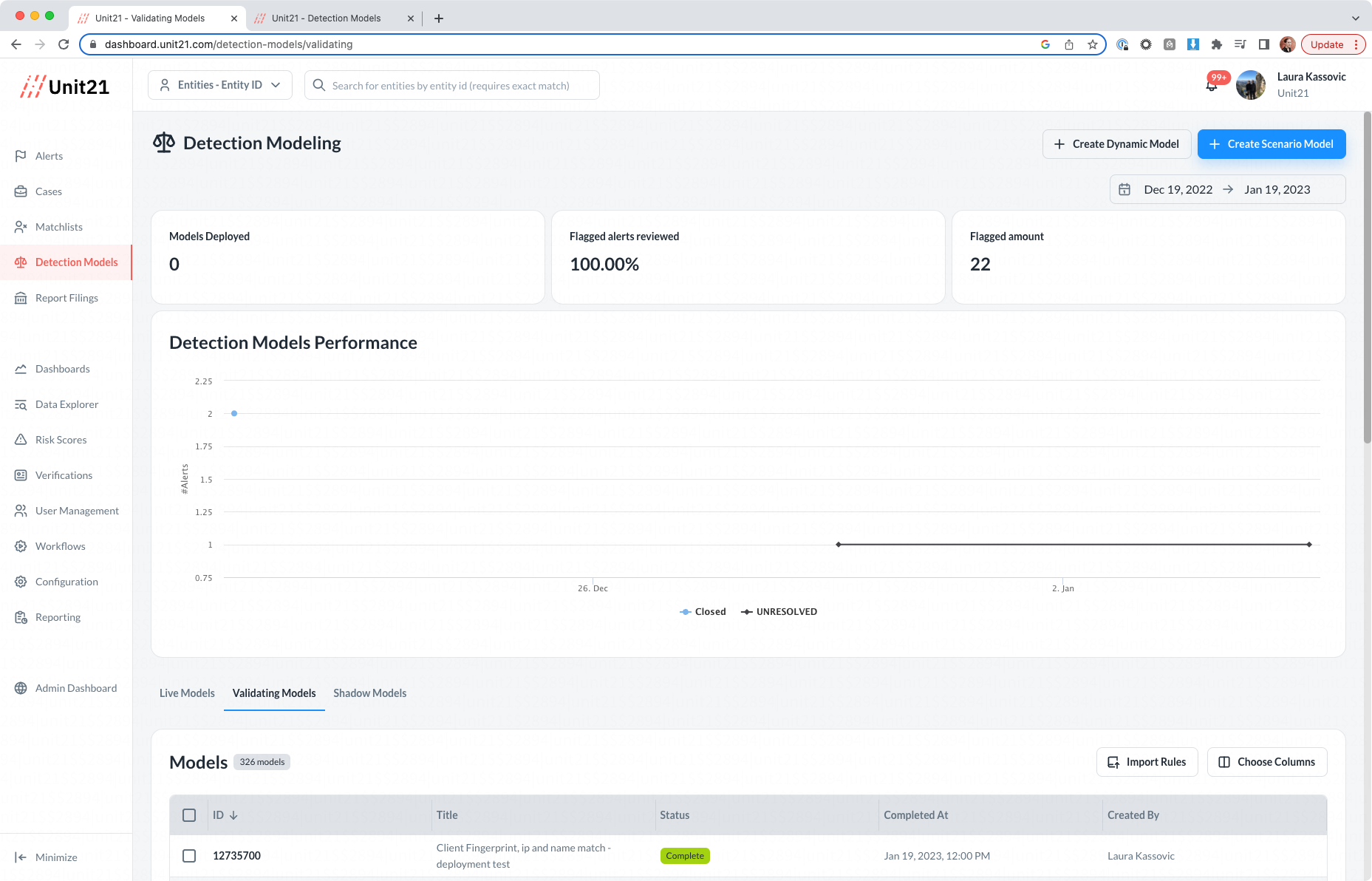Screen dimensions: 1372x881
Task: Open Laura Kassovic profile avatar
Action: 1251,85
